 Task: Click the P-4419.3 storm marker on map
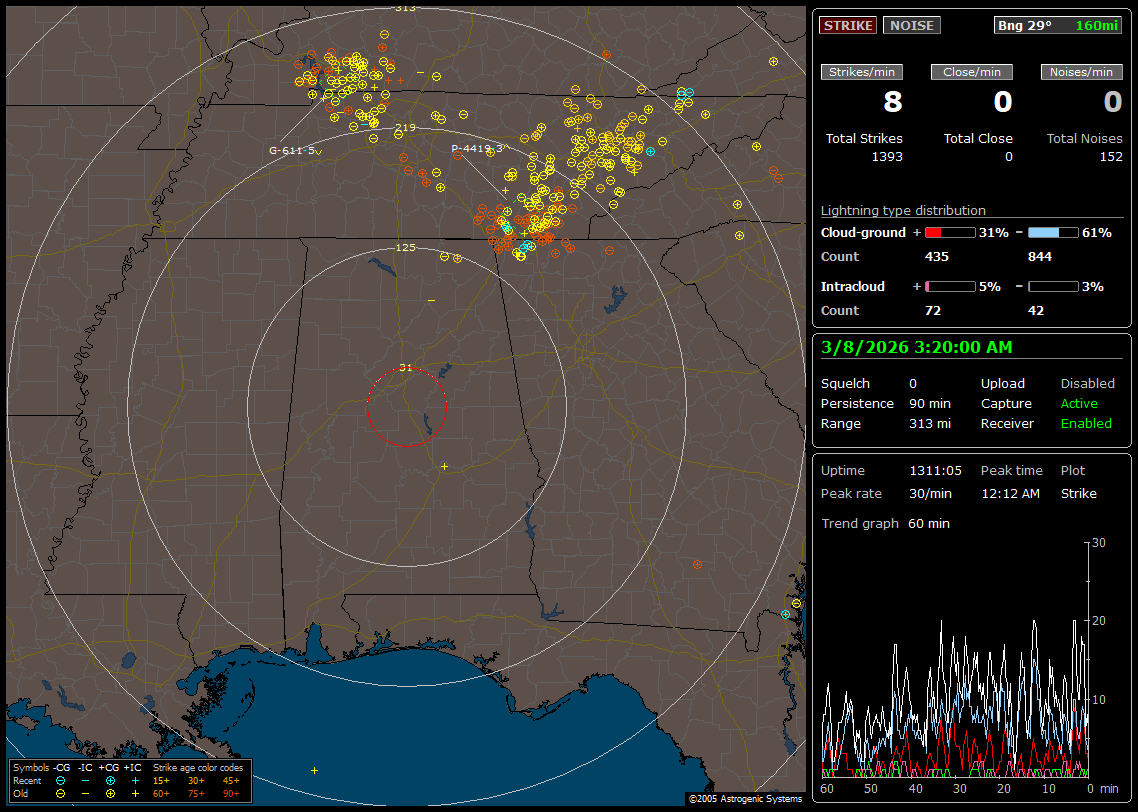[x=478, y=148]
